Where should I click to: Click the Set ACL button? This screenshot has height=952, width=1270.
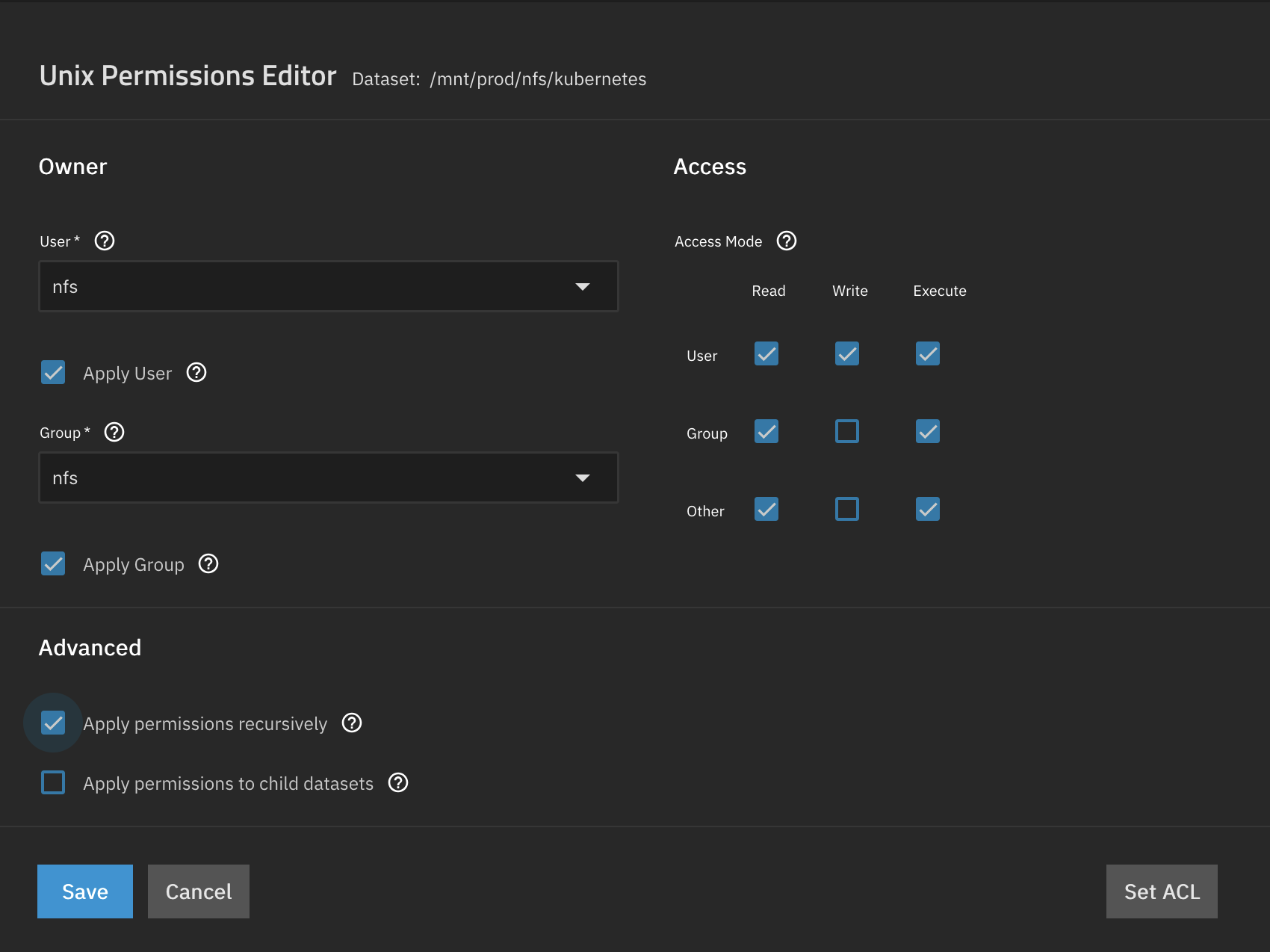pos(1161,891)
